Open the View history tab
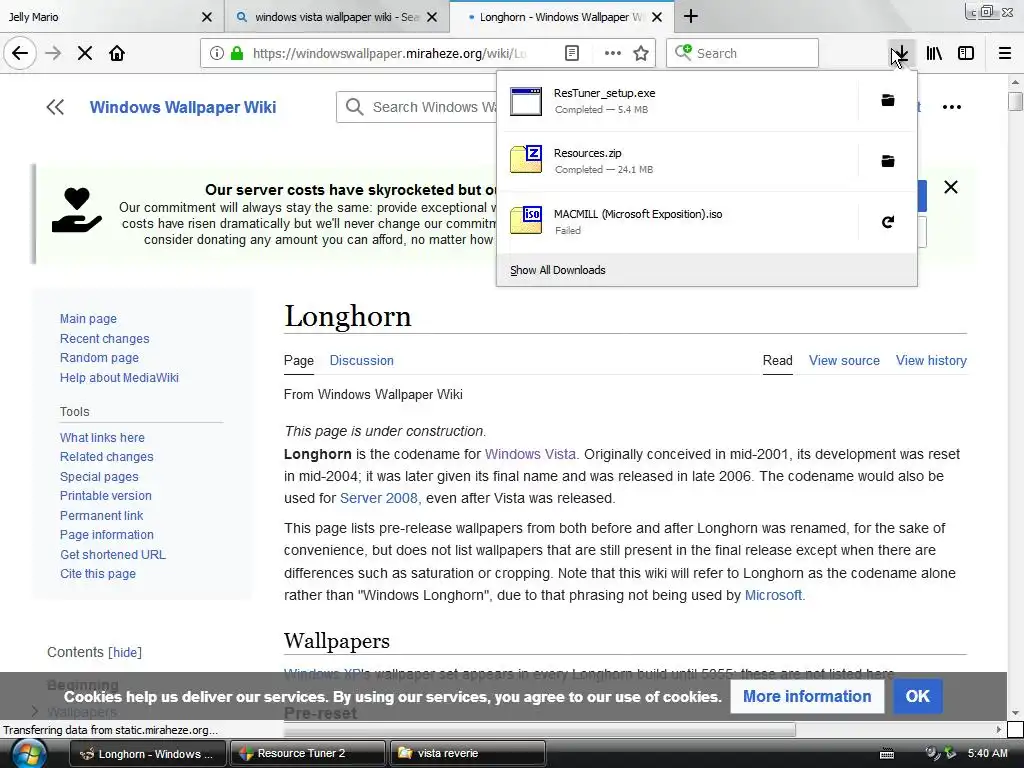The image size is (1024, 768). (931, 360)
